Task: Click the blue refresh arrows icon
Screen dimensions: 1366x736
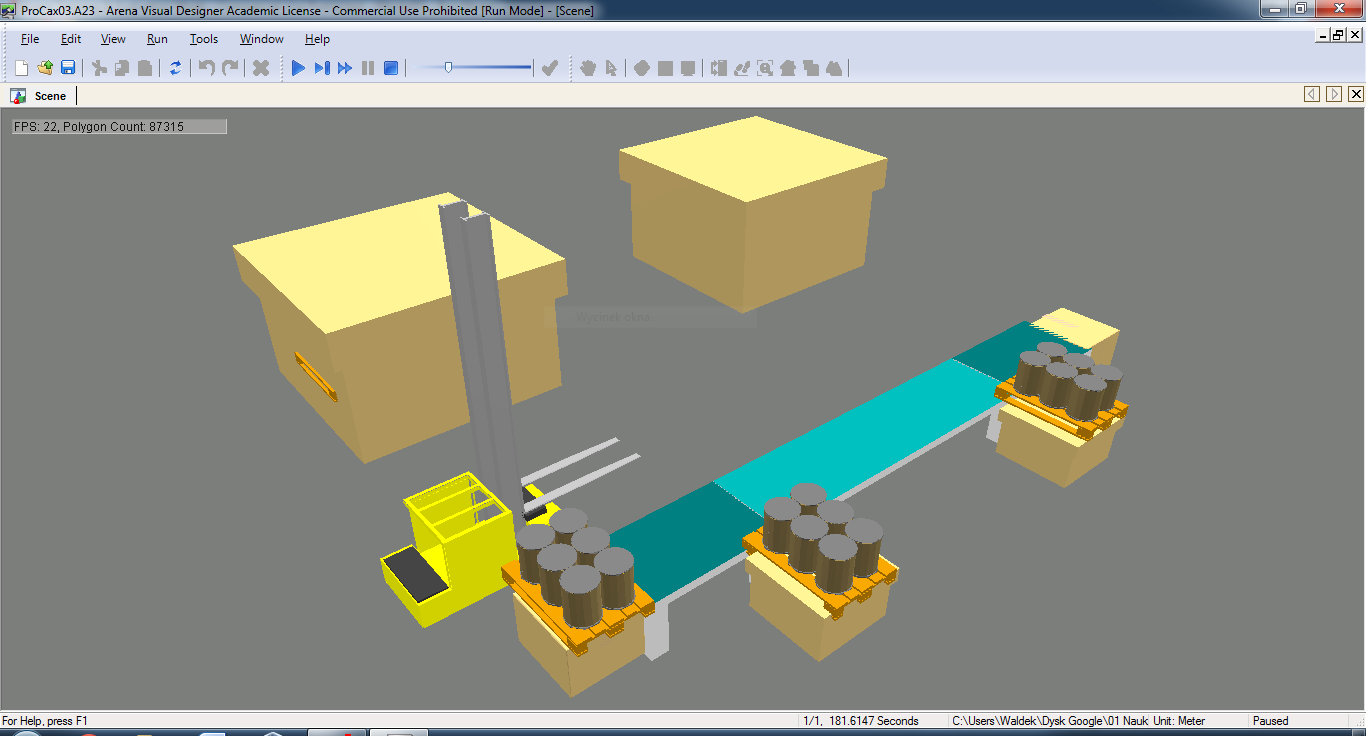Action: [x=175, y=68]
